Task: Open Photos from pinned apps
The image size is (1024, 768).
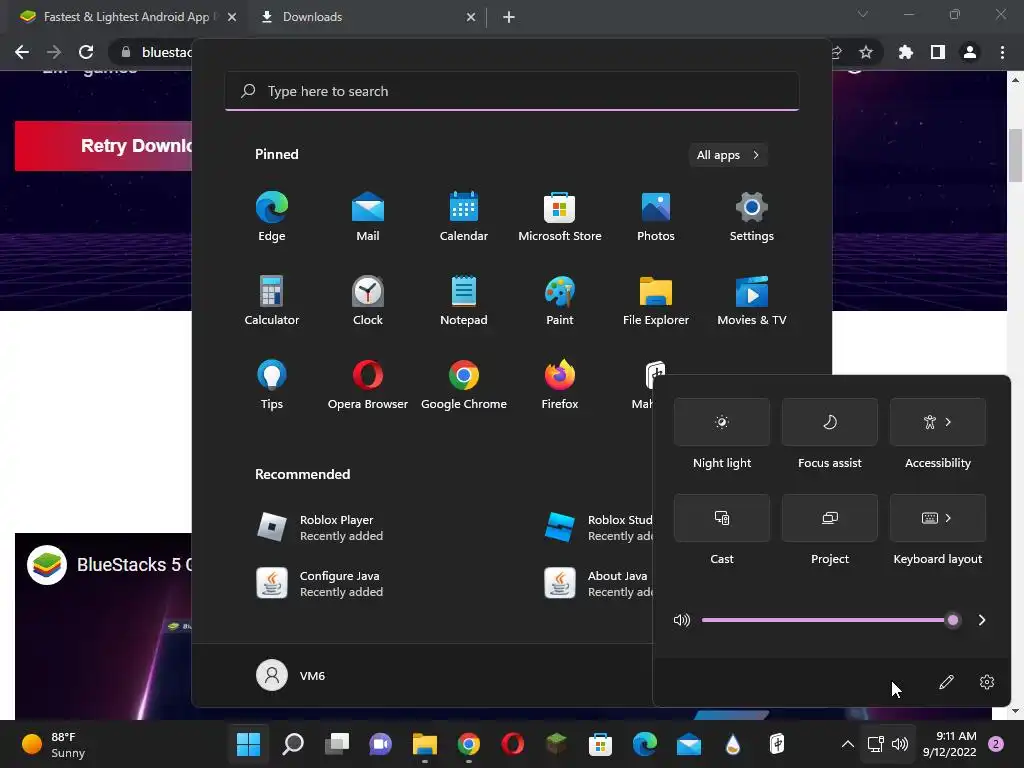Action: point(656,216)
